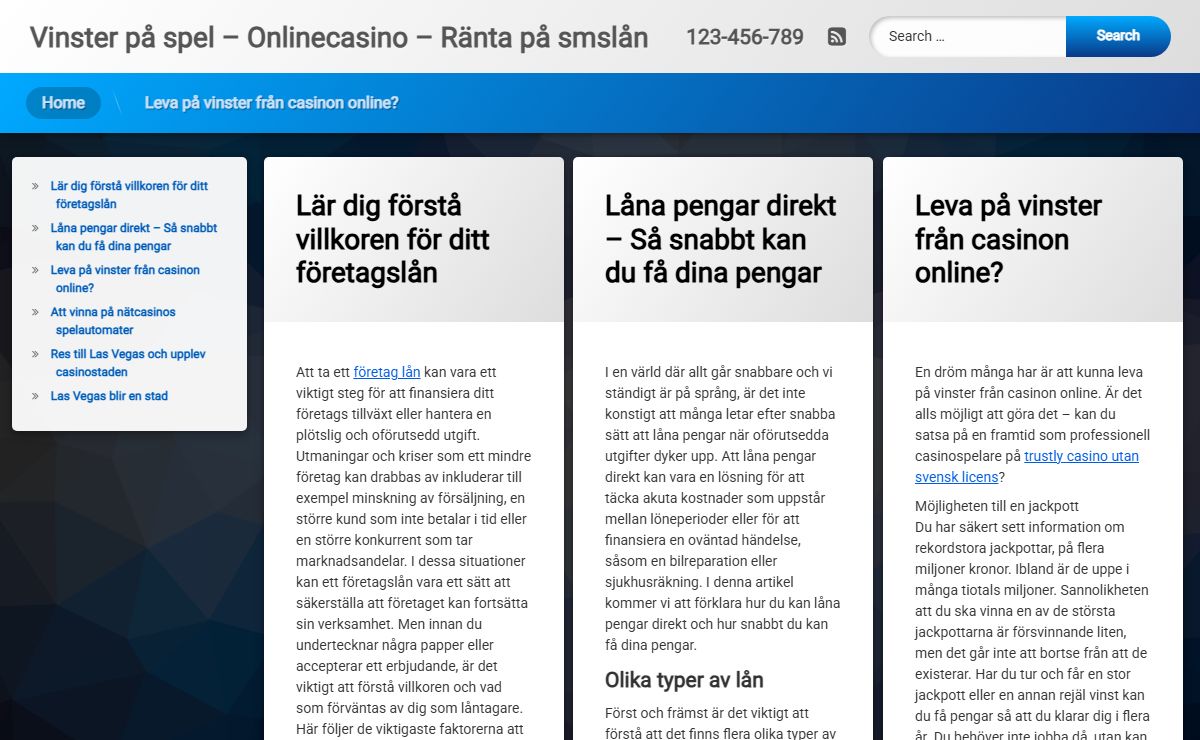Open breadcrumb 'Leva på vinster från casinon online?'
The width and height of the screenshot is (1200, 740).
(x=272, y=103)
